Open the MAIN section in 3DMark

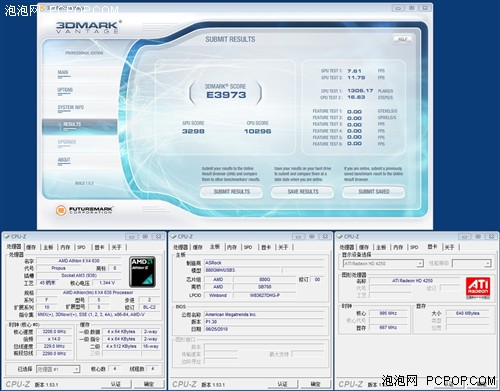[63, 73]
